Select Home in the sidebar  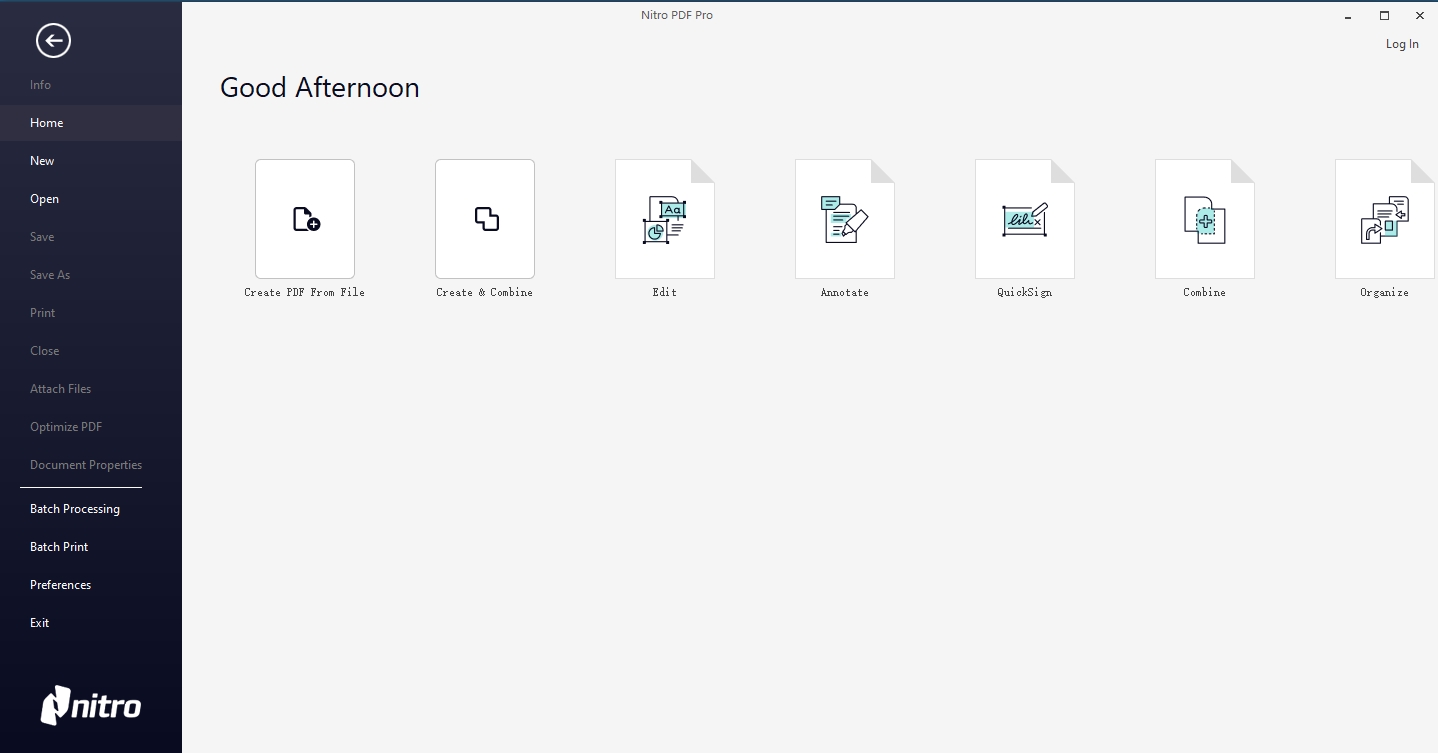47,123
